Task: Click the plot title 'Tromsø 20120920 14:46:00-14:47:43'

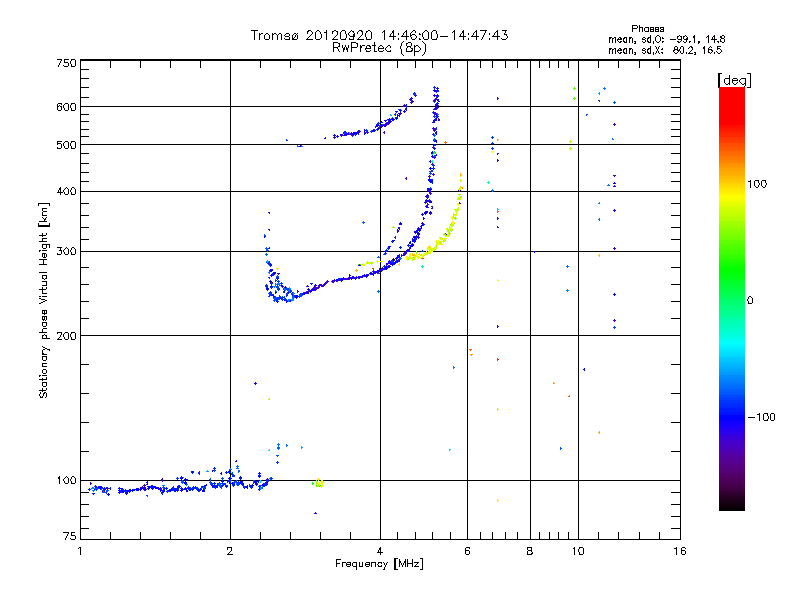Action: tap(379, 35)
